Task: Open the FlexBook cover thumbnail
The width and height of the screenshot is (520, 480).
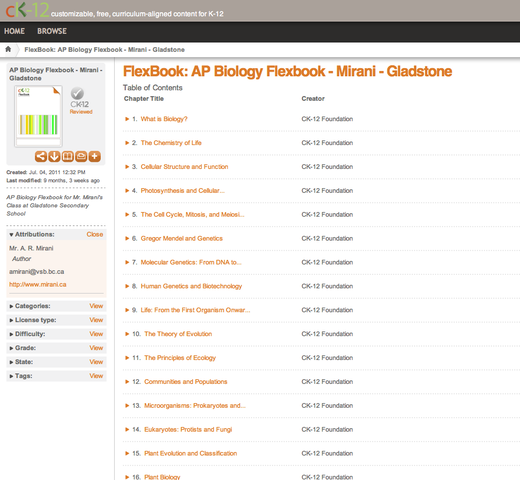Action: tap(38, 116)
